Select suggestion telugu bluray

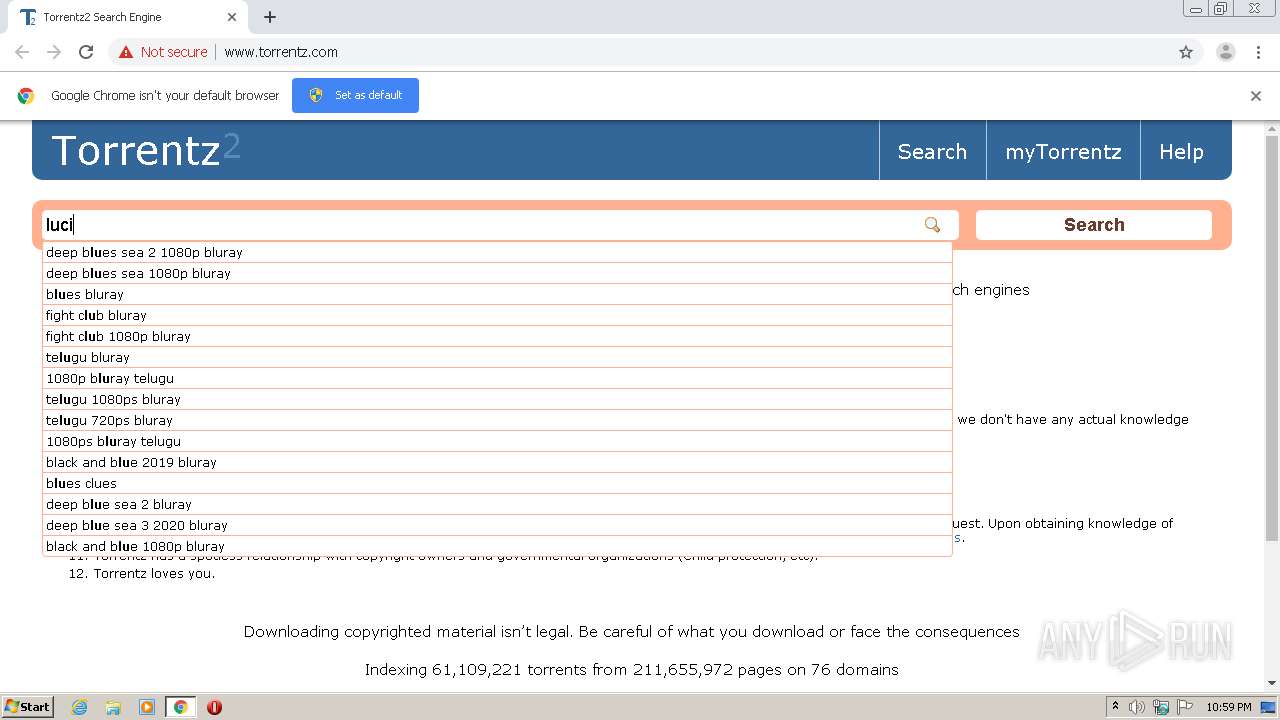point(497,357)
